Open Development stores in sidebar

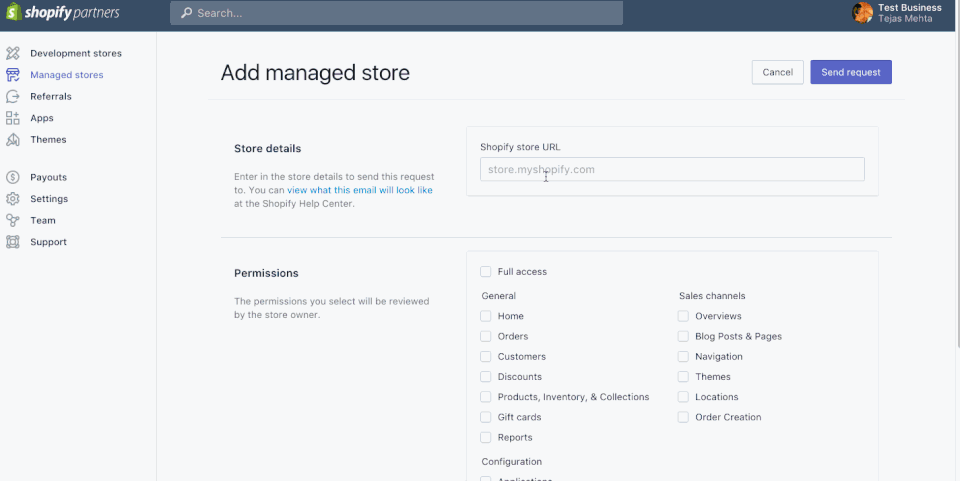pyautogui.click(x=76, y=53)
